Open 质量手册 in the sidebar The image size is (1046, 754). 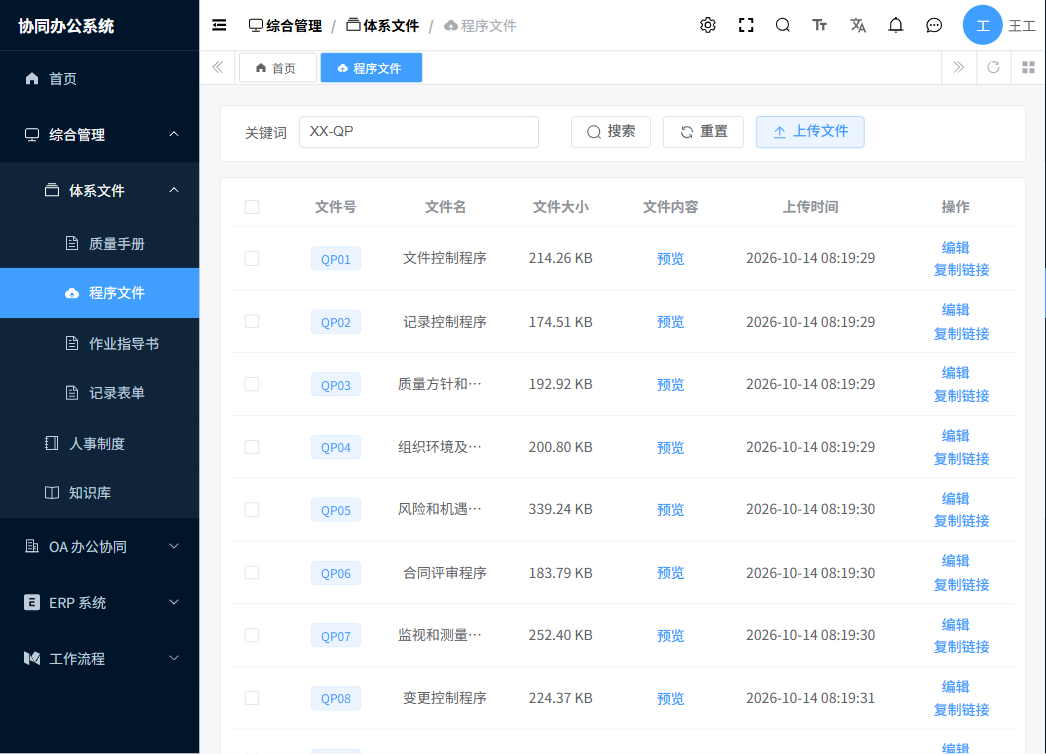click(99, 244)
